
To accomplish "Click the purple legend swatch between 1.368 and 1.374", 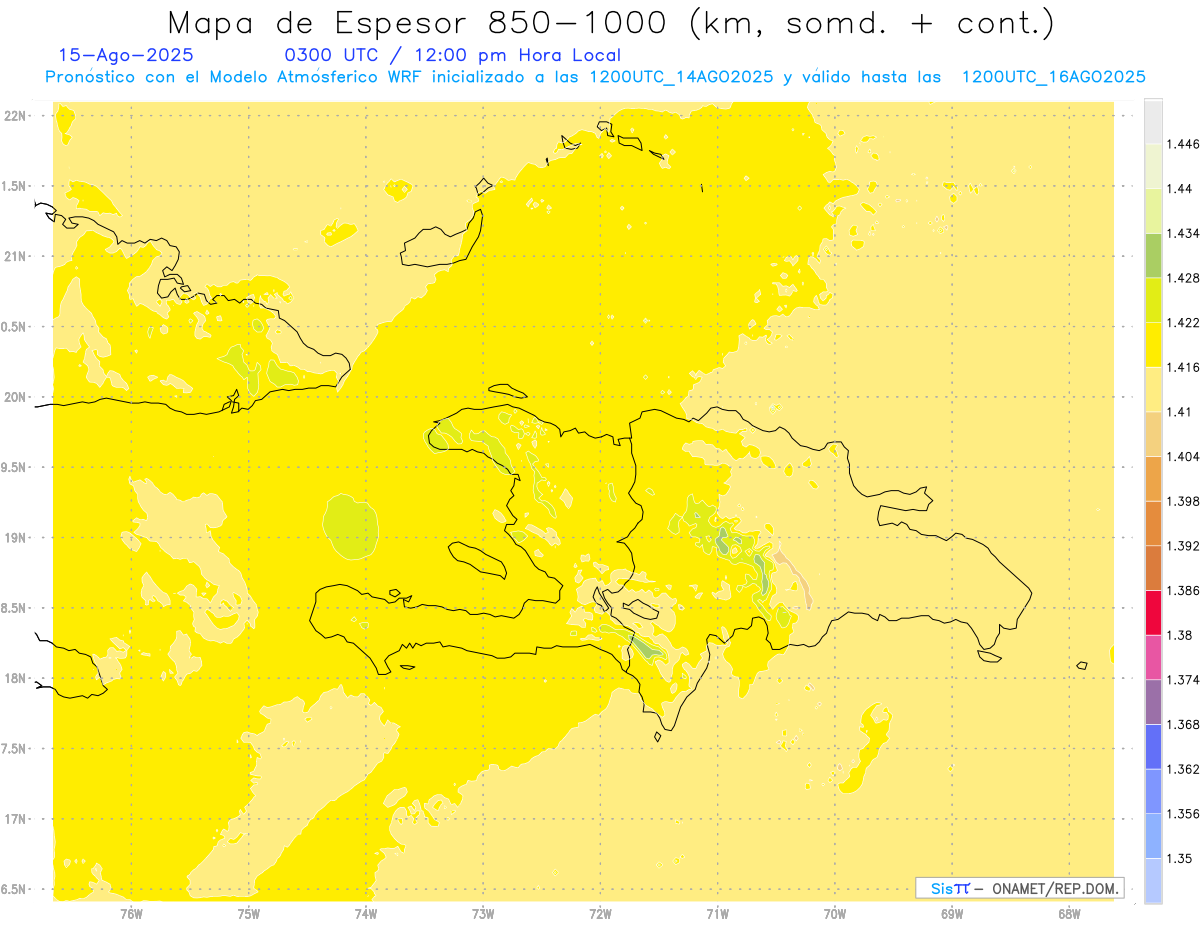I will [x=1153, y=701].
